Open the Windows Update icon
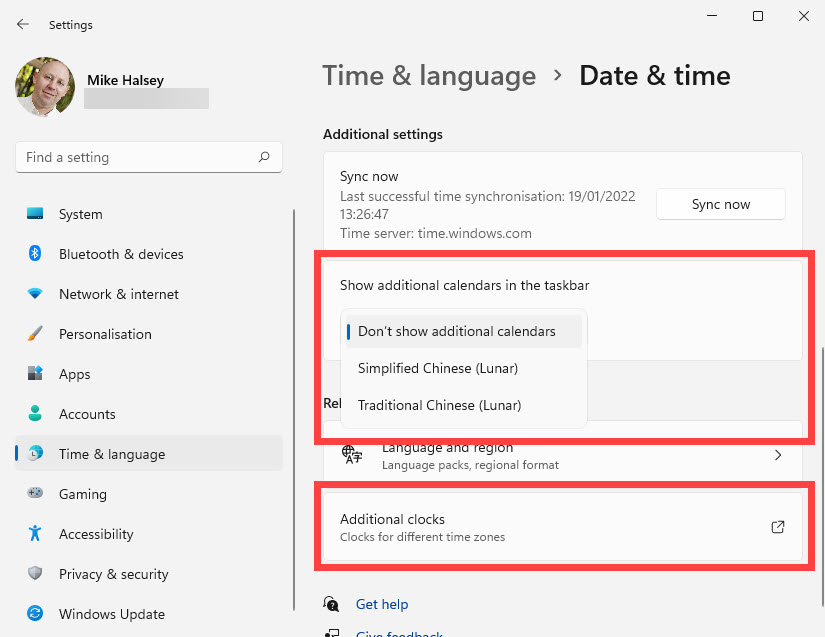Viewport: 825px width, 637px height. [36, 614]
